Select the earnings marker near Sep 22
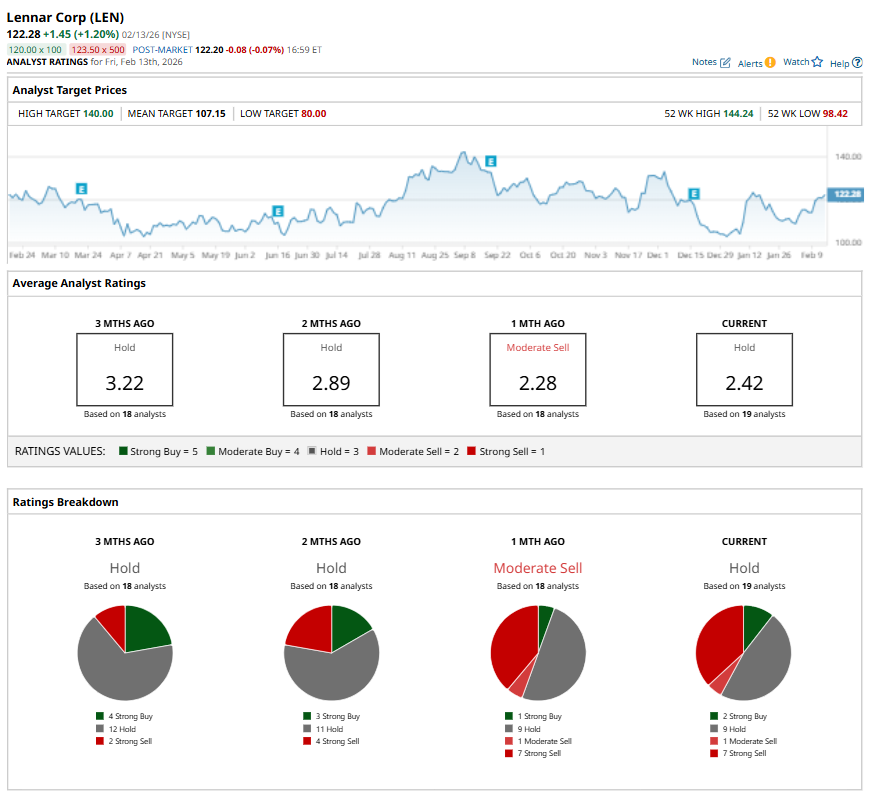 [x=490, y=161]
